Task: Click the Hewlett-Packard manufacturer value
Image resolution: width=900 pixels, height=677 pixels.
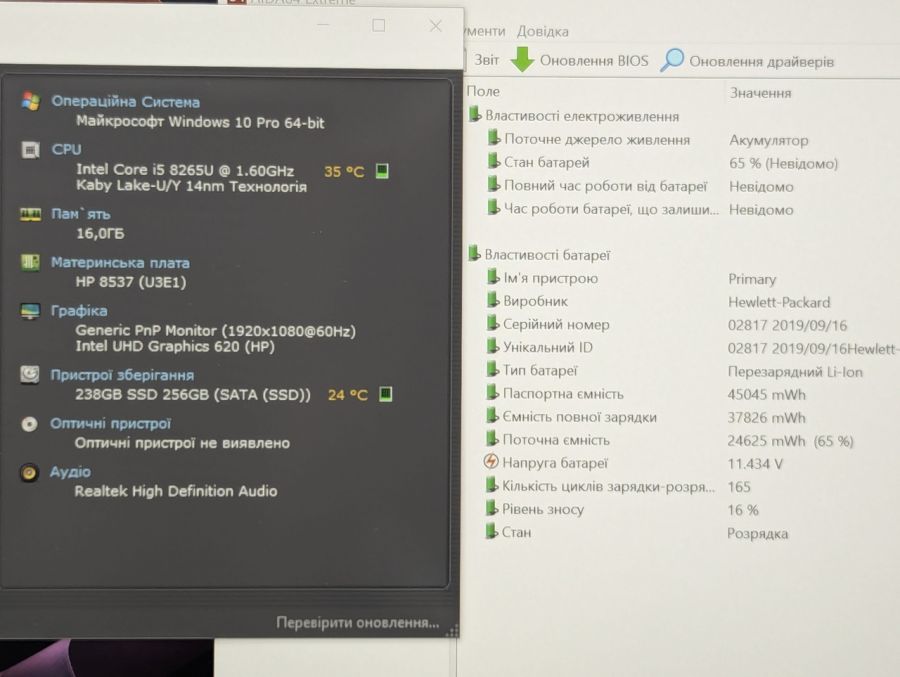Action: click(x=779, y=302)
